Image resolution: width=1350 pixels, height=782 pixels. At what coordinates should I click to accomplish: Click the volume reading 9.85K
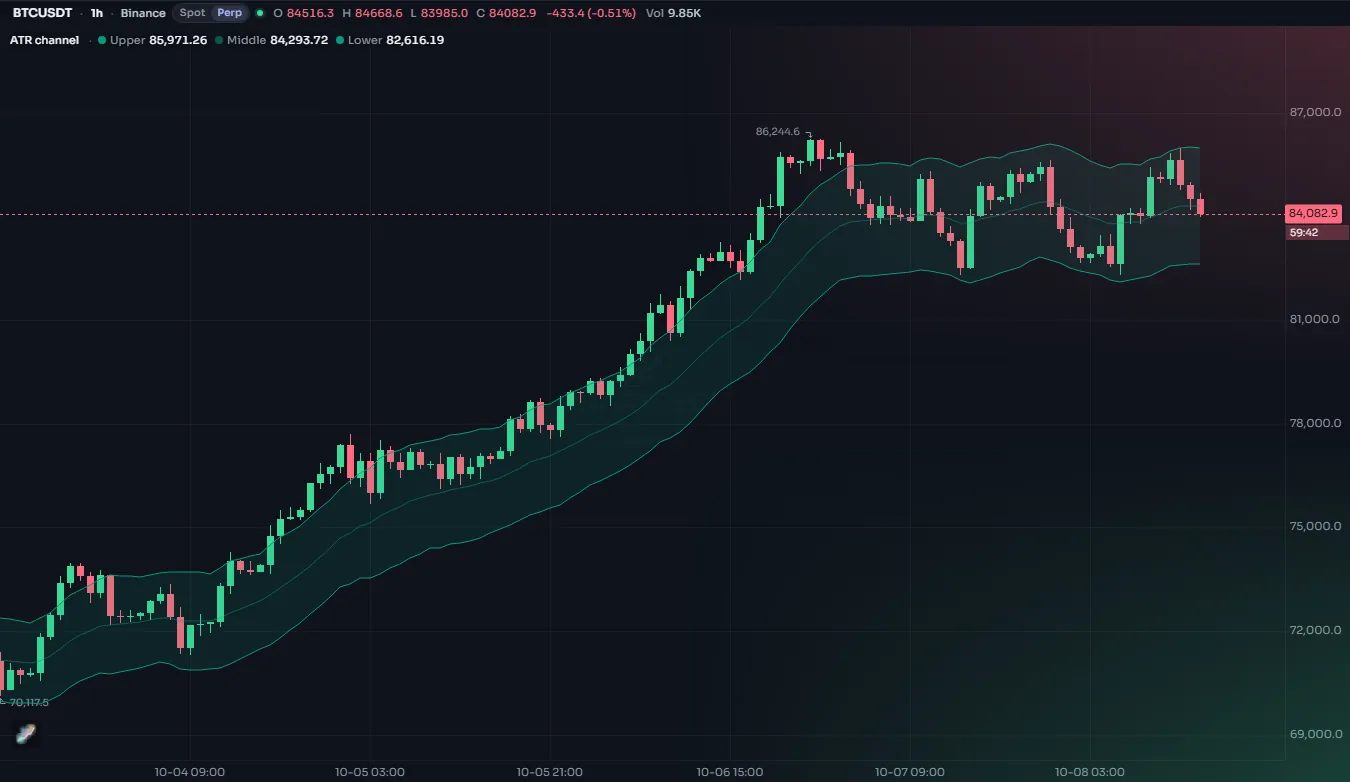[x=684, y=13]
